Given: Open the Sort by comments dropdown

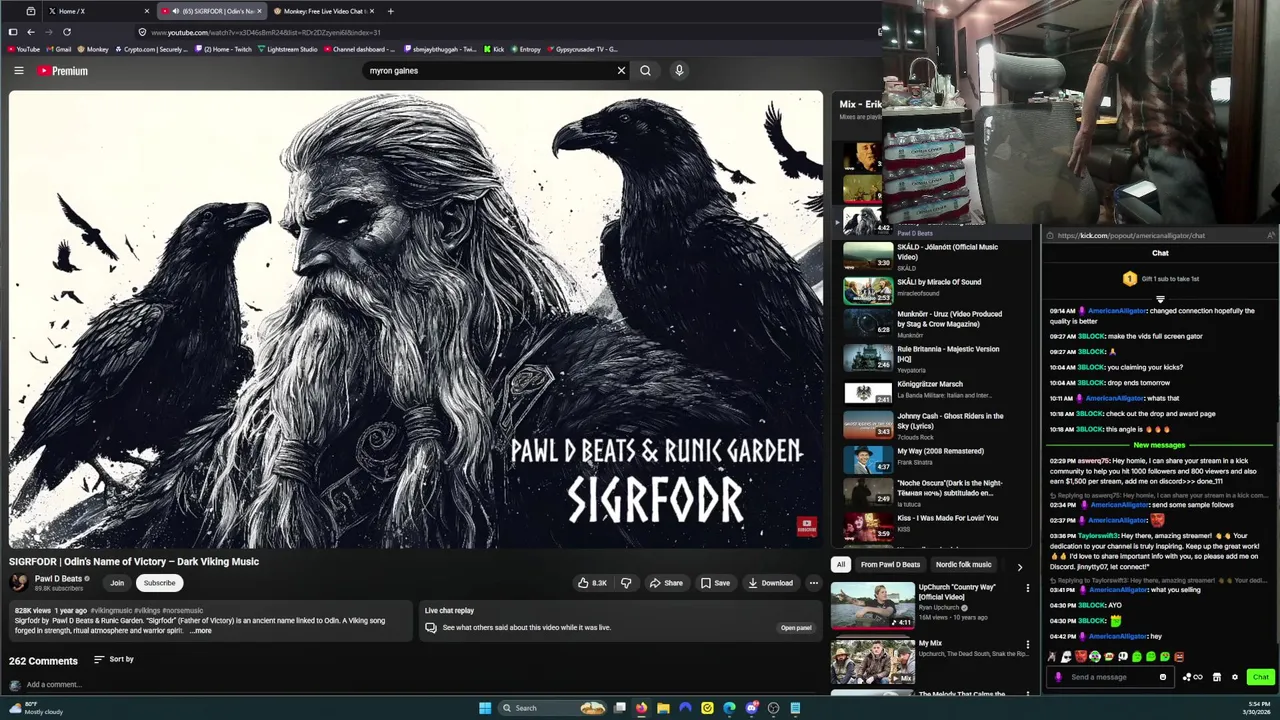Looking at the screenshot, I should click(114, 659).
